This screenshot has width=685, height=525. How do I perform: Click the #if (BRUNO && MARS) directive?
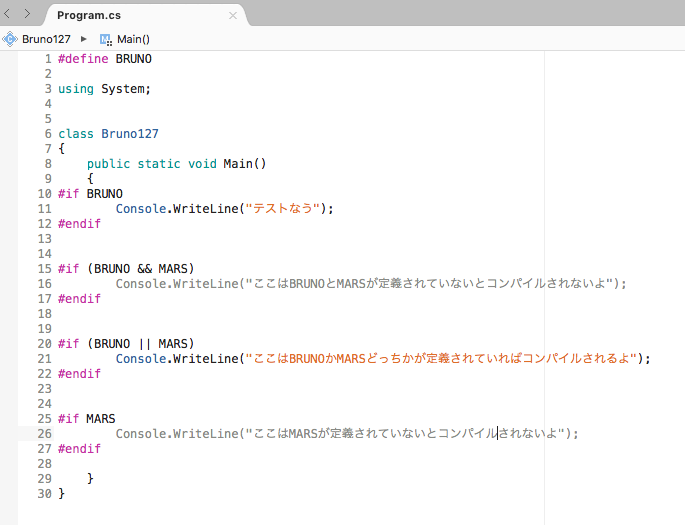point(126,269)
